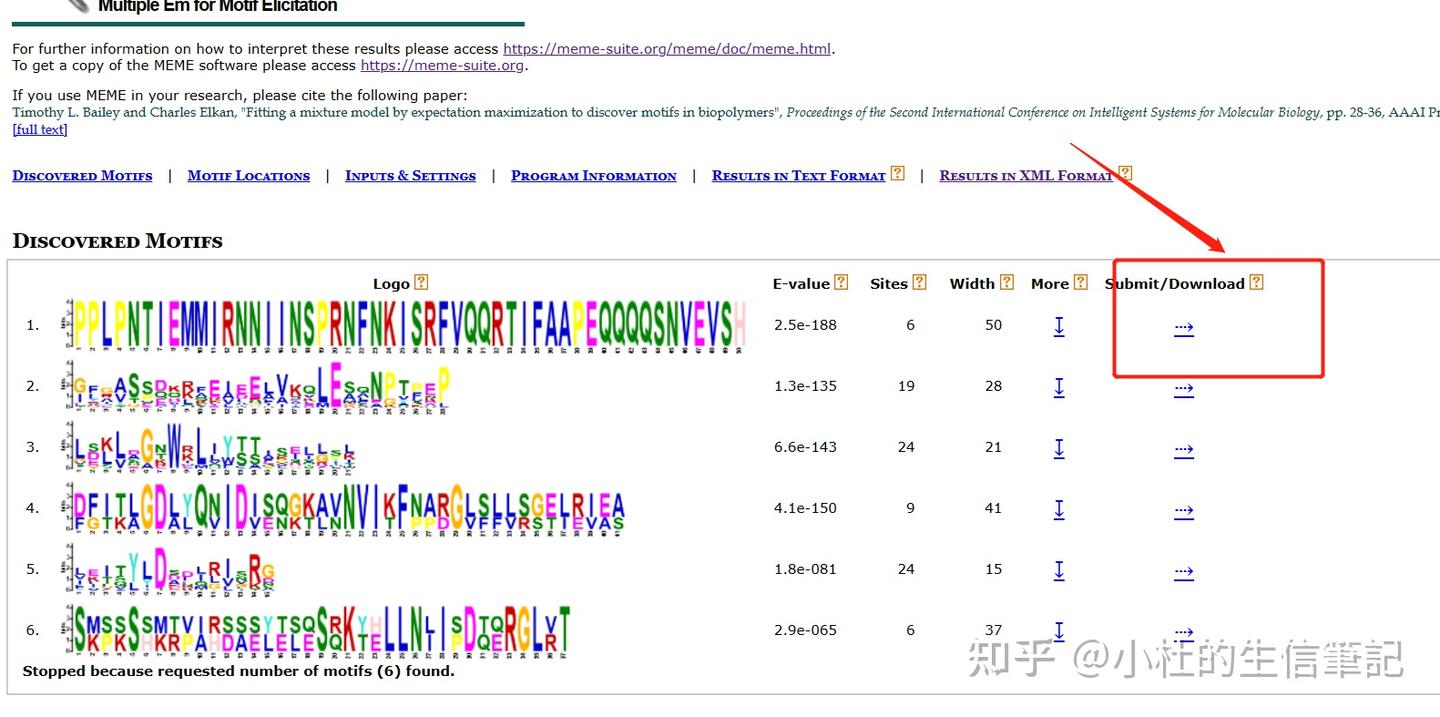Open the meme-suite.org link
Image resolution: width=1440 pixels, height=717 pixels.
pyautogui.click(x=442, y=65)
